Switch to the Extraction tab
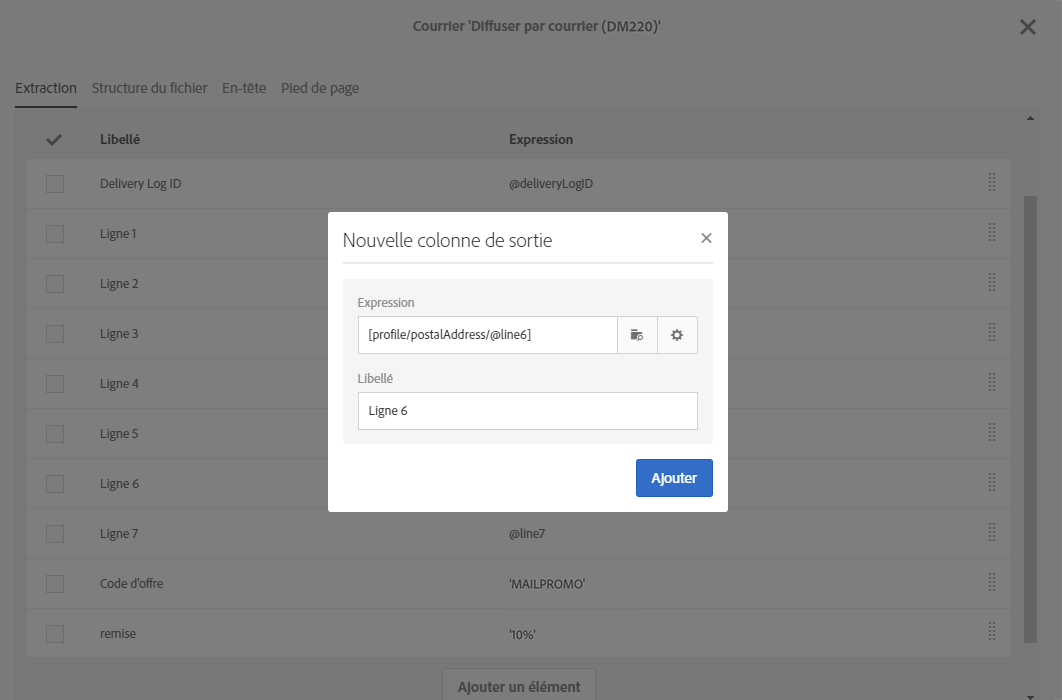Viewport: 1062px width, 700px height. (x=46, y=88)
